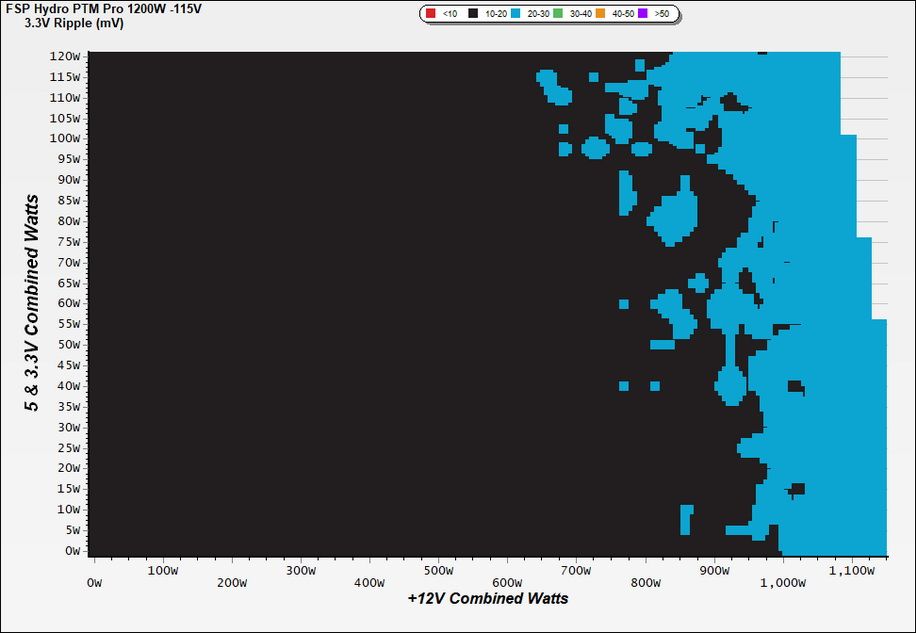Click the 90W y-axis label
Image resolution: width=916 pixels, height=633 pixels.
(68, 179)
